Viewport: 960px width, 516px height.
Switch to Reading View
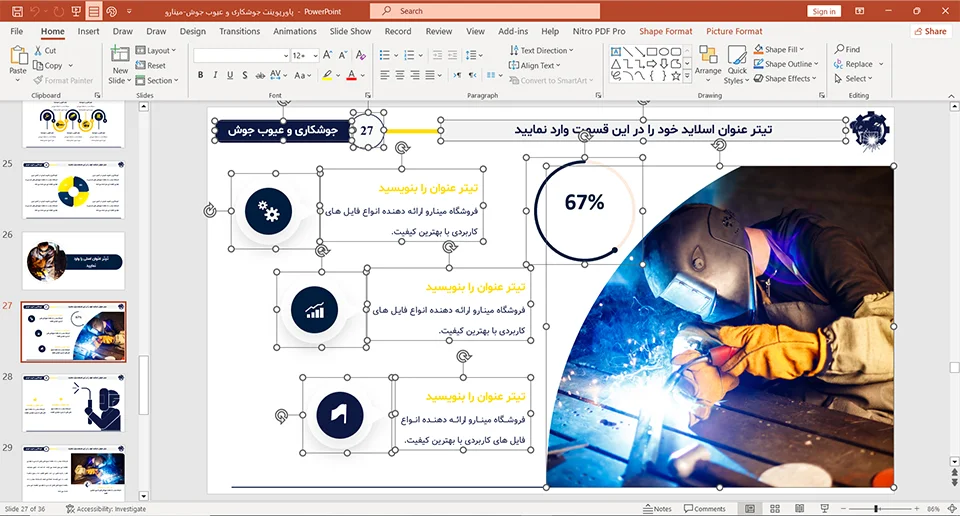[x=800, y=509]
